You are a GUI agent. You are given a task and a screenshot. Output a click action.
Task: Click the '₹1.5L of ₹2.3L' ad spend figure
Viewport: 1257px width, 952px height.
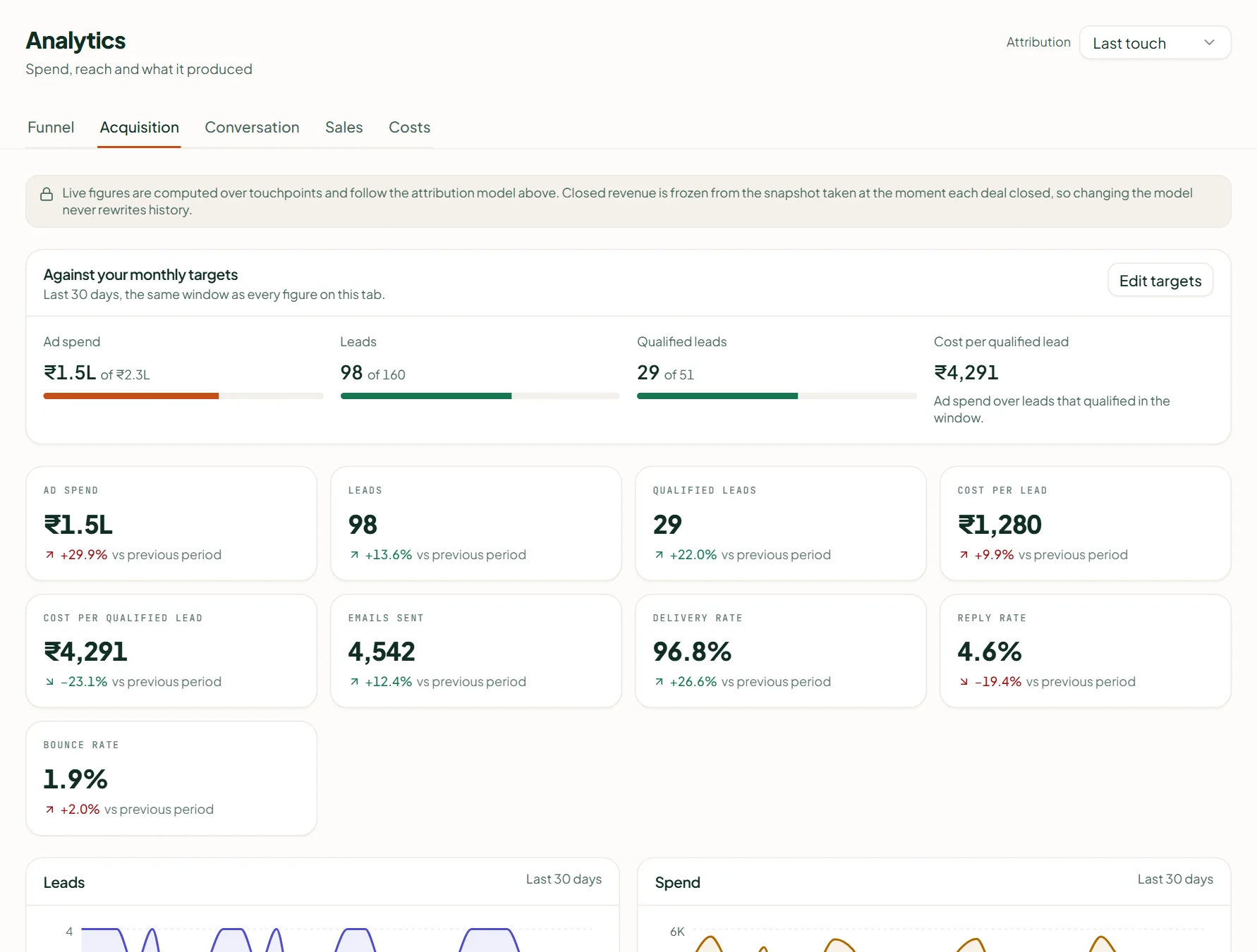click(x=97, y=373)
